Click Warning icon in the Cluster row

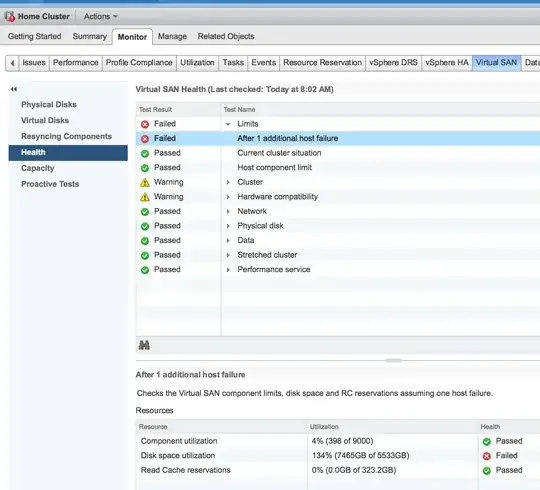(145, 182)
